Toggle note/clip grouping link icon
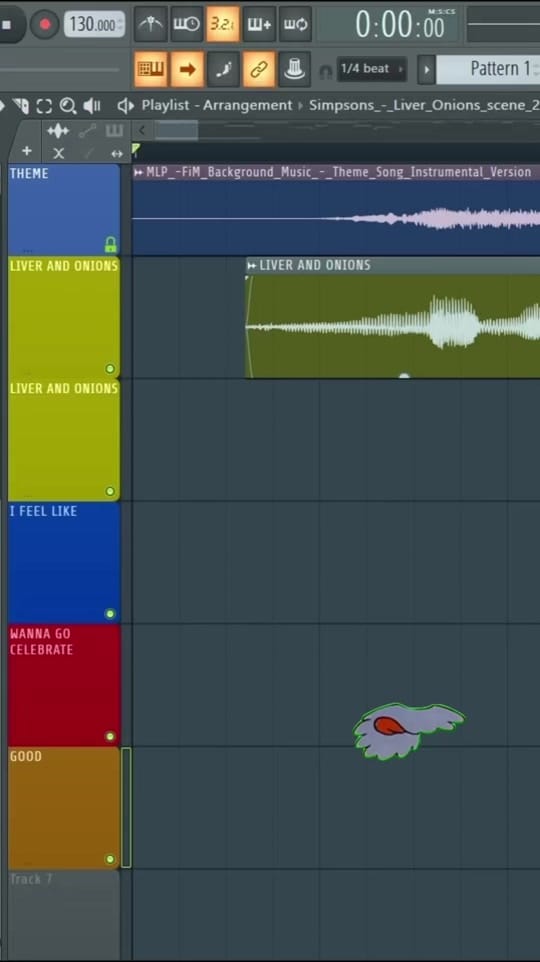The width and height of the screenshot is (540, 962). pyautogui.click(x=259, y=69)
